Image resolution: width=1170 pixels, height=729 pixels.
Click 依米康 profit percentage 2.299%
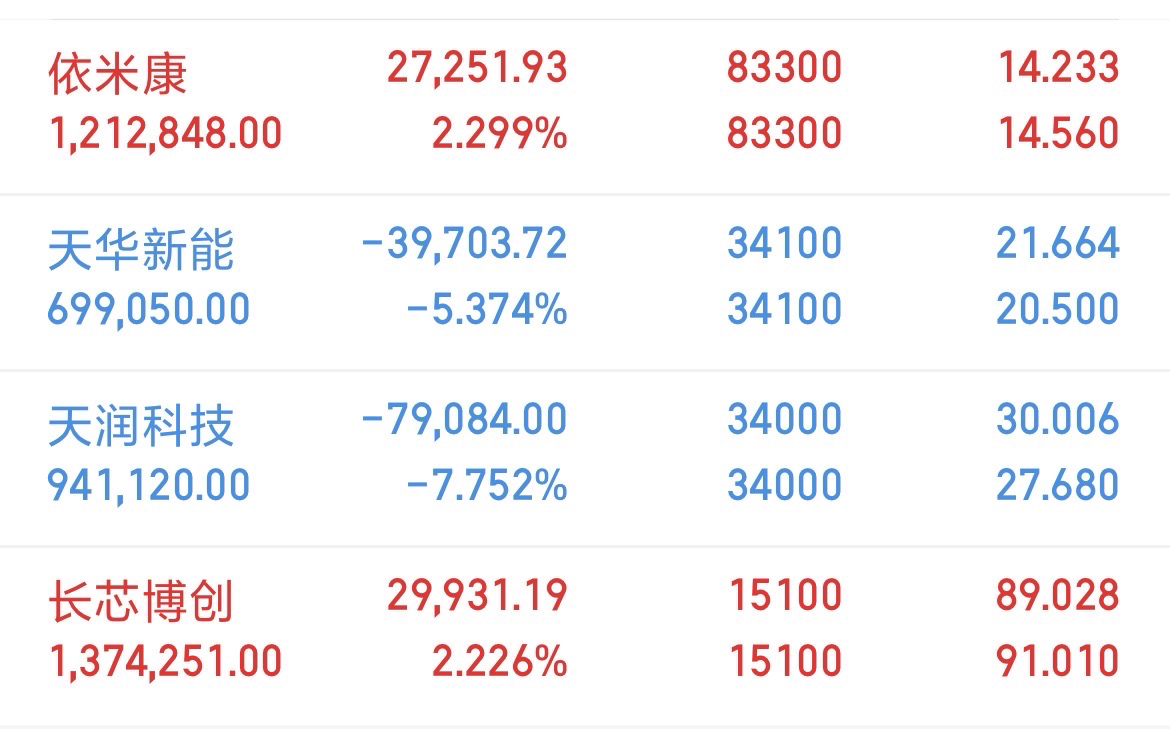pos(500,134)
